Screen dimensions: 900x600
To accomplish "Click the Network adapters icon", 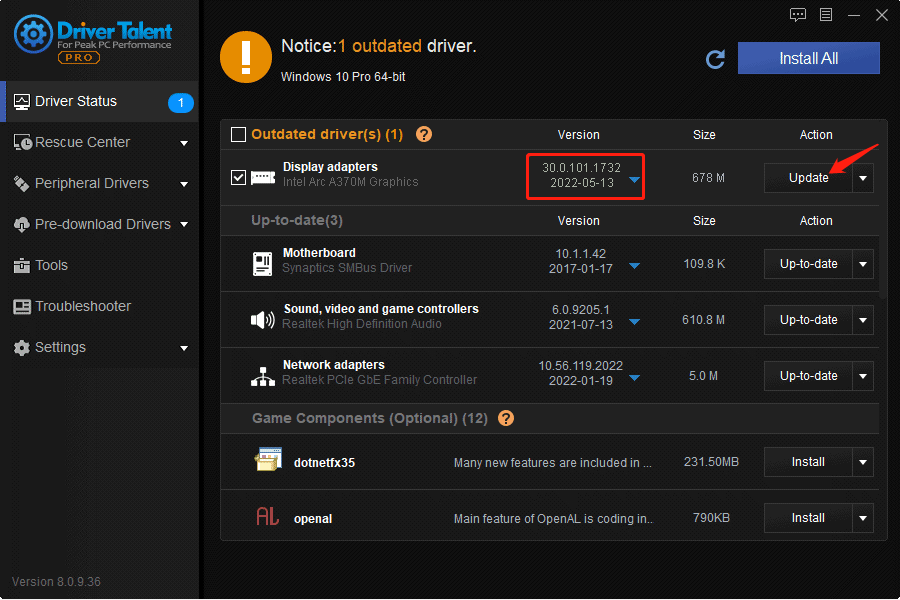I will 263,376.
